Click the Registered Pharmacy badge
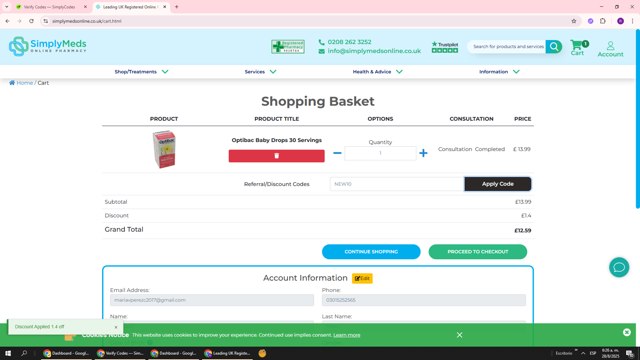Image resolution: width=640 pixels, height=360 pixels. point(288,47)
